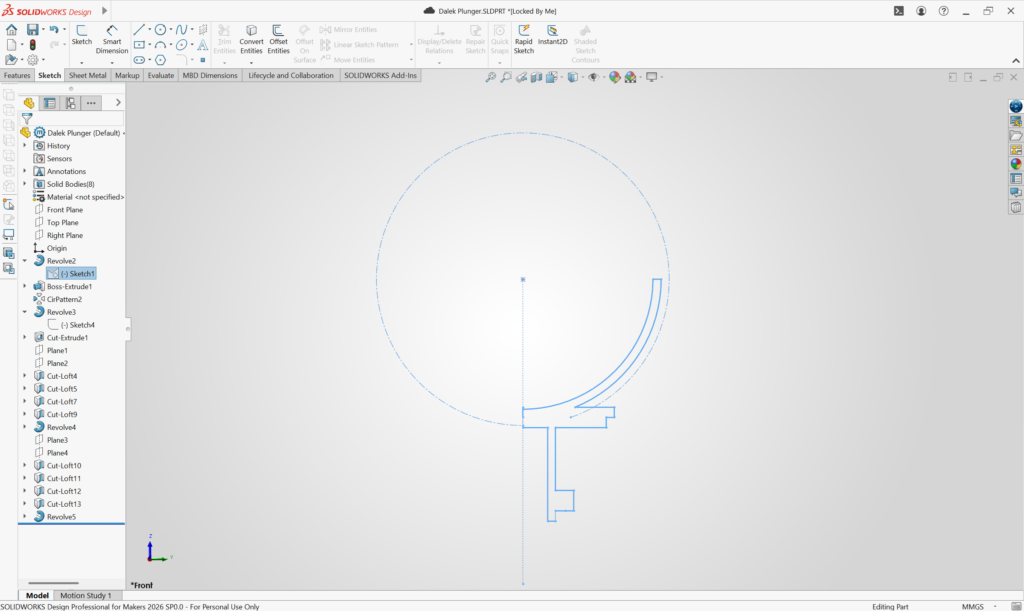1024x611 pixels.
Task: Click the Edit Appearance color sphere icon
Action: click(615, 77)
